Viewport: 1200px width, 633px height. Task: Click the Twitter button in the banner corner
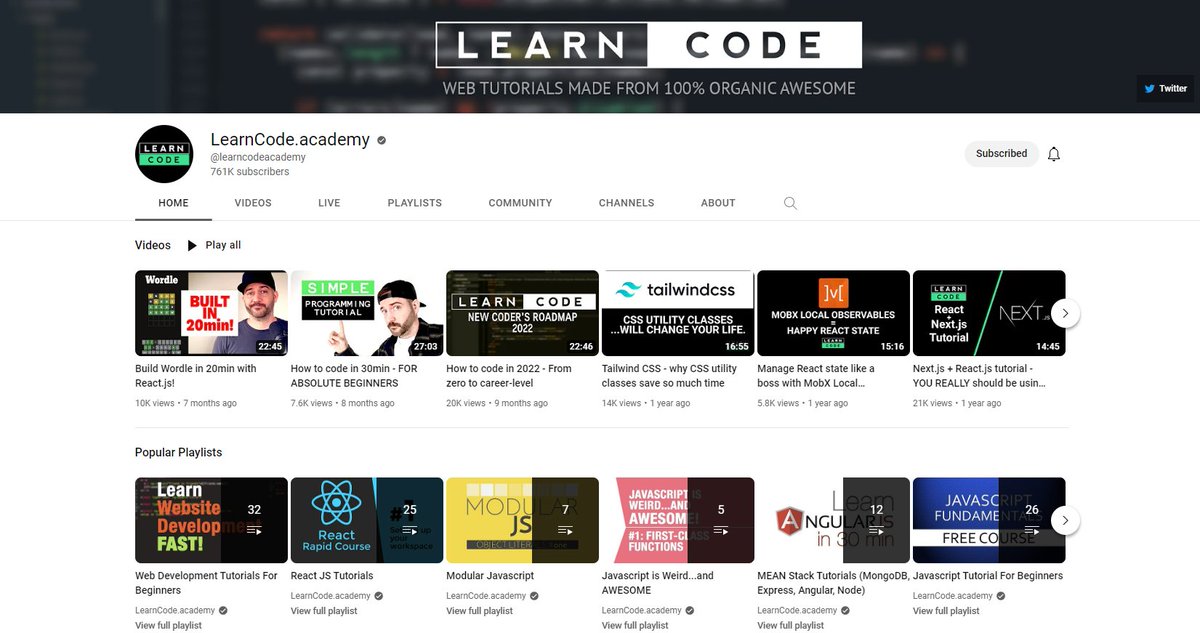pyautogui.click(x=1164, y=88)
